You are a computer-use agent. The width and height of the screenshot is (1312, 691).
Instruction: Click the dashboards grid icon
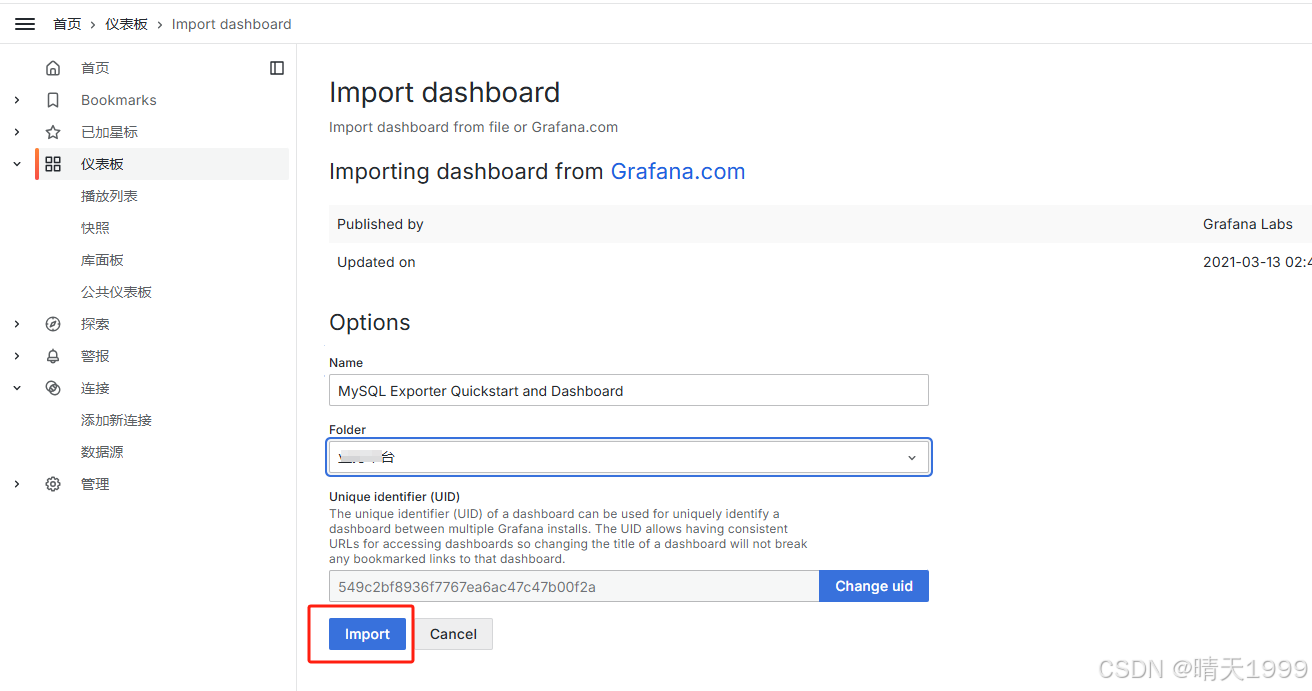[53, 164]
